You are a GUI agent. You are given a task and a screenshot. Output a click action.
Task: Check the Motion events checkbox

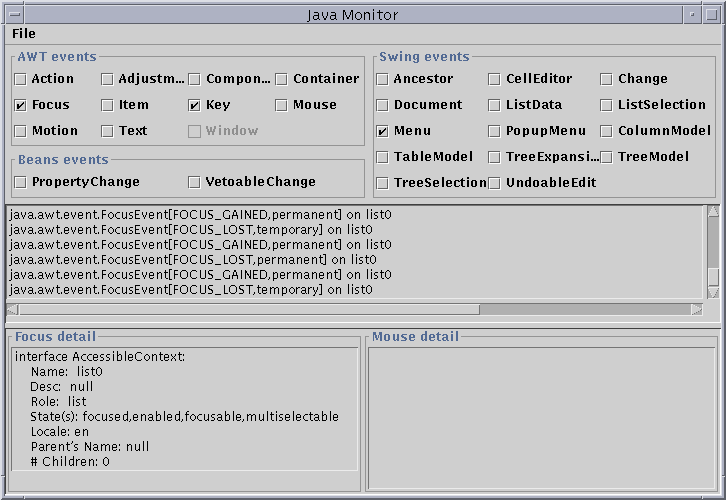tap(20, 131)
